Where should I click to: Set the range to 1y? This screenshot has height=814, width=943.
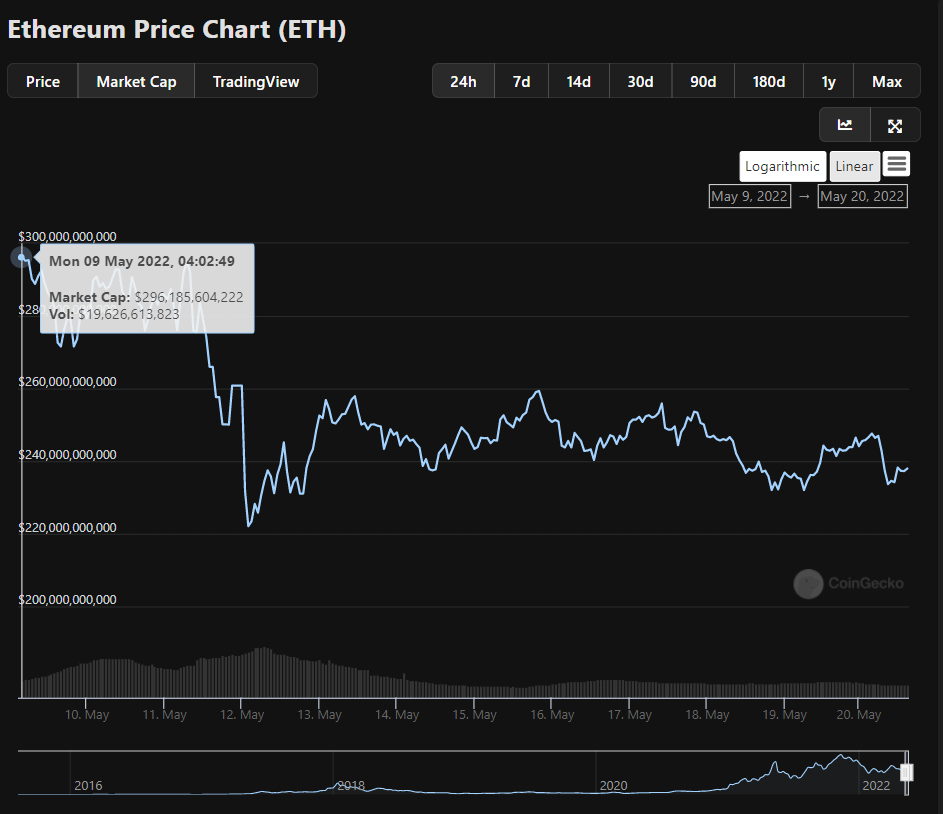828,81
